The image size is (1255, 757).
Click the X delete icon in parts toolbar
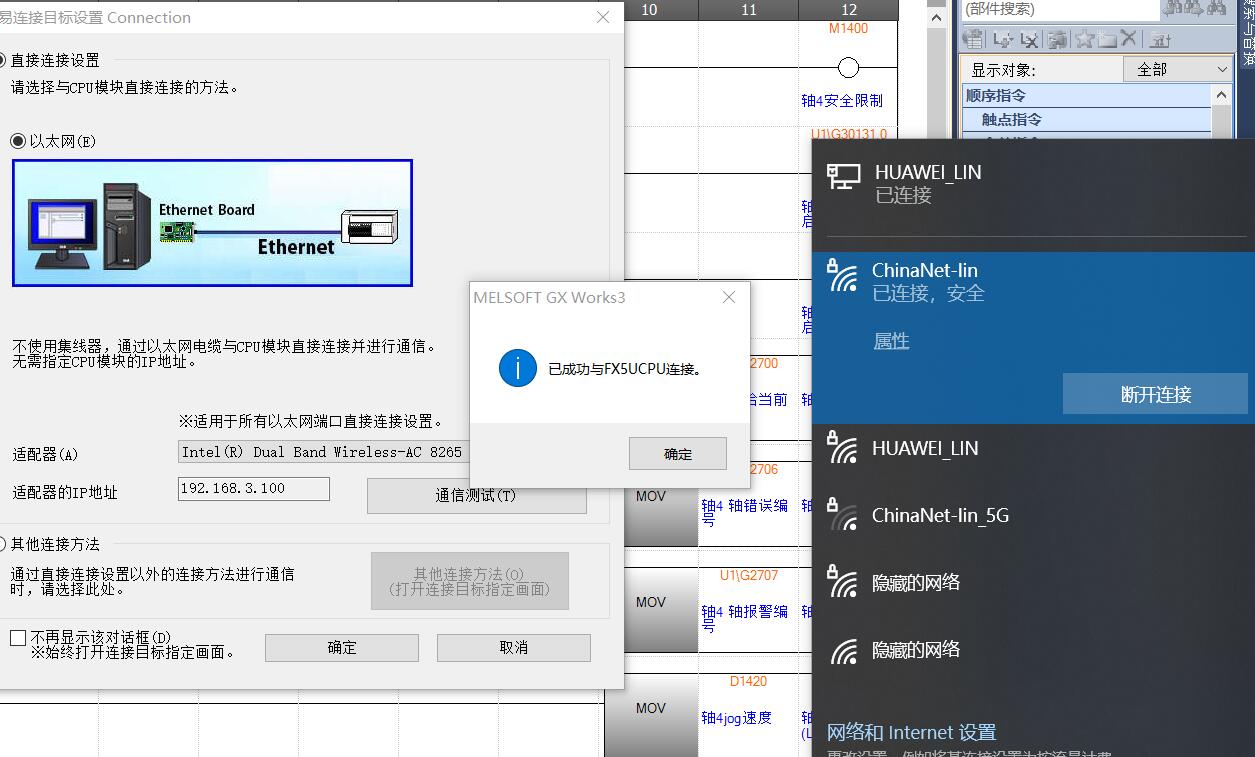point(1129,39)
